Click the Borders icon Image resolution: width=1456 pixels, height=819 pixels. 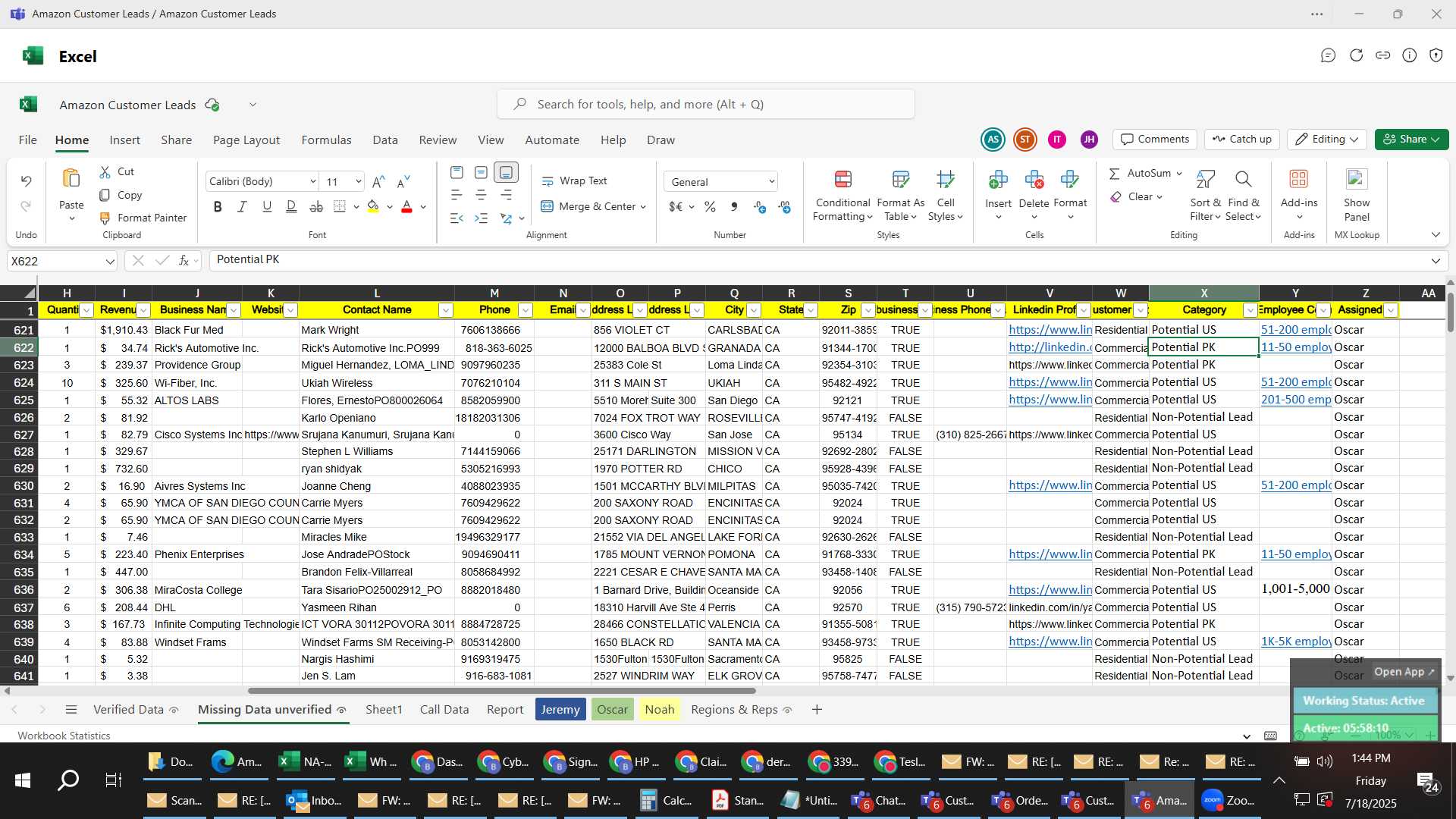(340, 206)
